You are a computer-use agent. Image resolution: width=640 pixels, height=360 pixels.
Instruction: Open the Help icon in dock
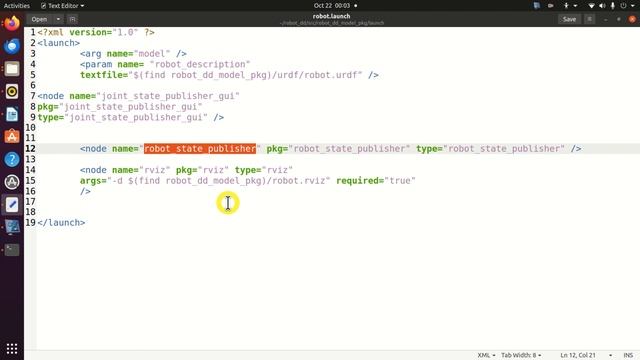pos(12,159)
